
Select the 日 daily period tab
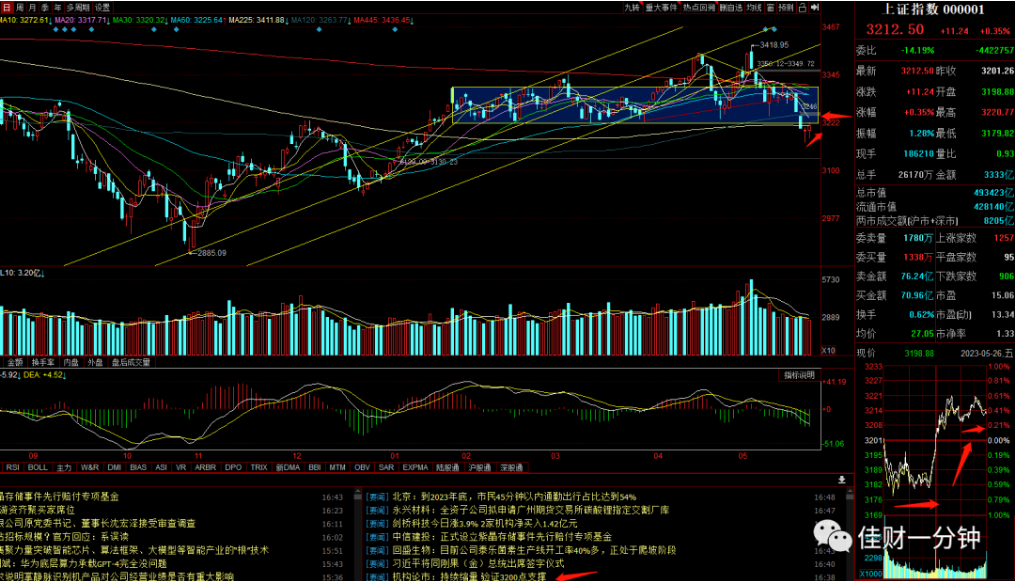click(7, 7)
